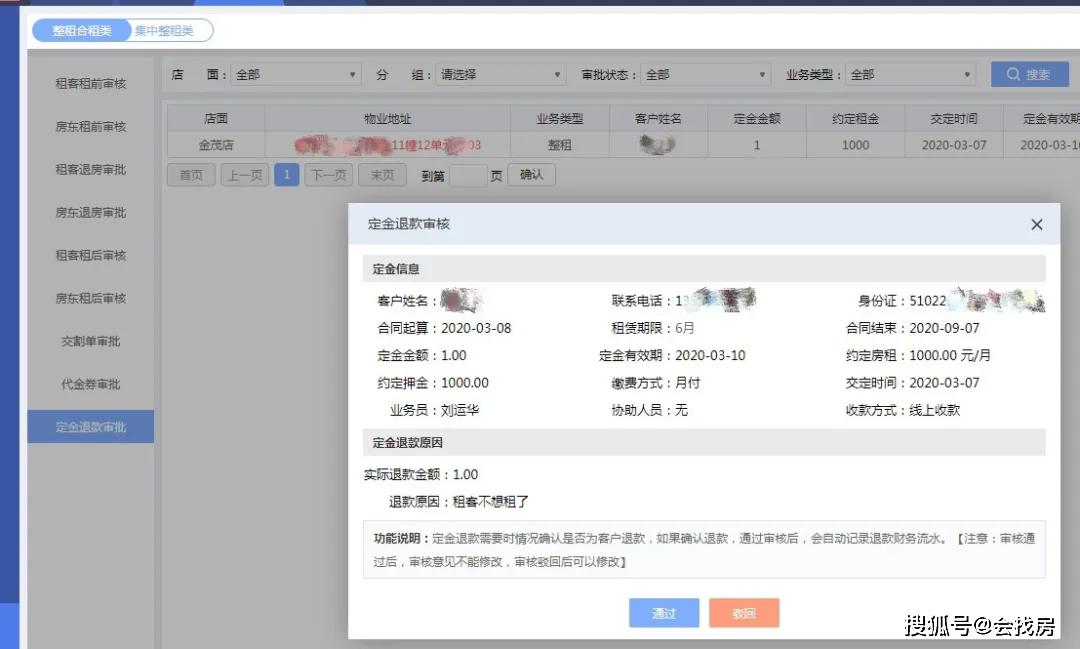This screenshot has height=649, width=1080.
Task: Open 房东租后审核 in sidebar
Action: click(x=91, y=298)
